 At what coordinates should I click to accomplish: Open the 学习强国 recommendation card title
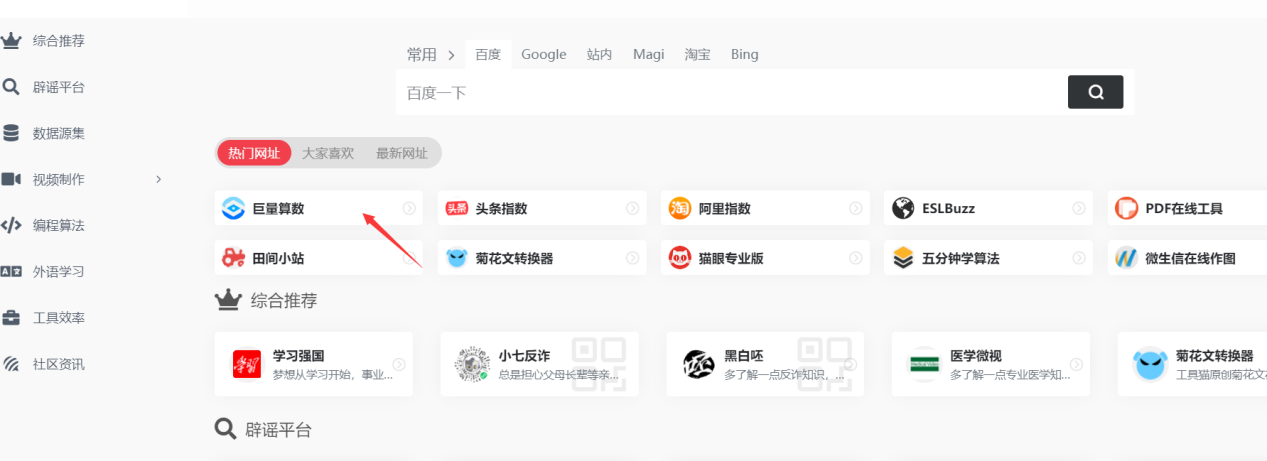[298, 355]
